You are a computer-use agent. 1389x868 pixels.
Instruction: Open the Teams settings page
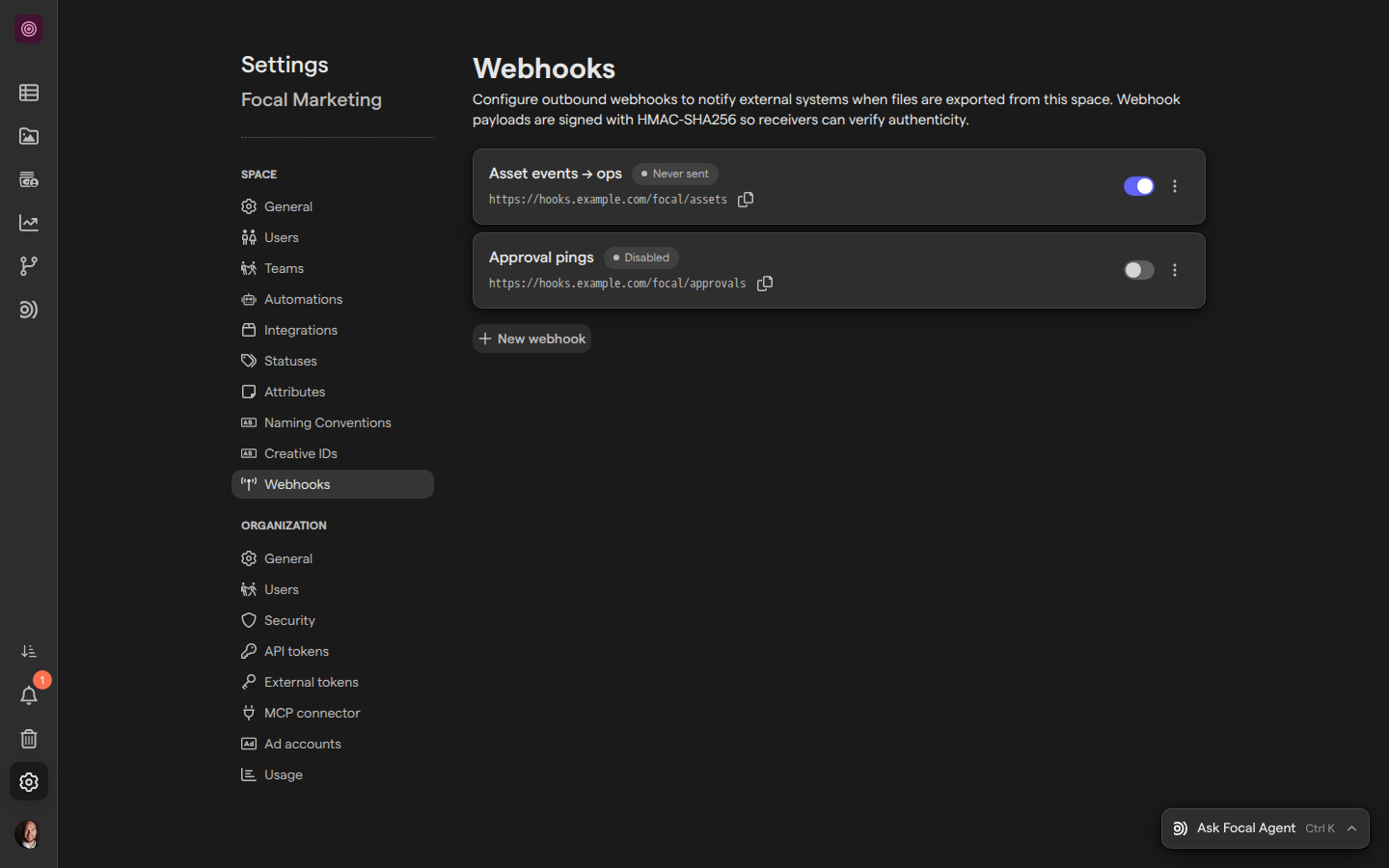pos(333,268)
